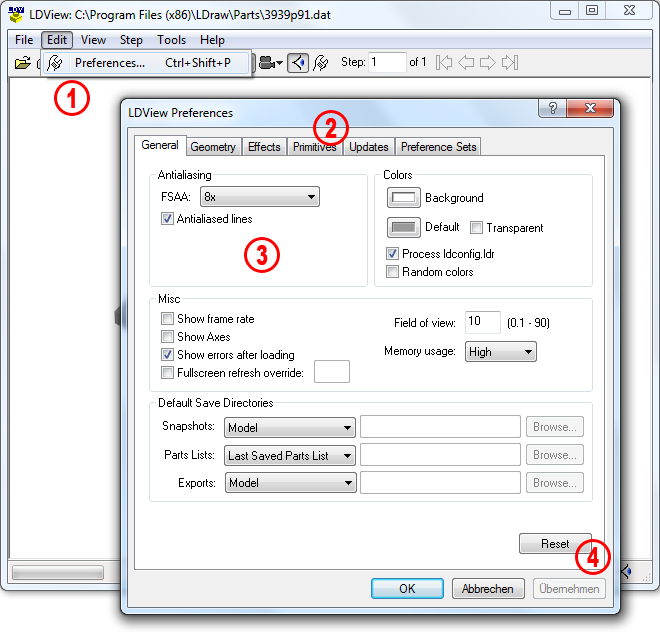Pick the Default color swatch
Image resolution: width=660 pixels, height=632 pixels.
pyautogui.click(x=404, y=227)
